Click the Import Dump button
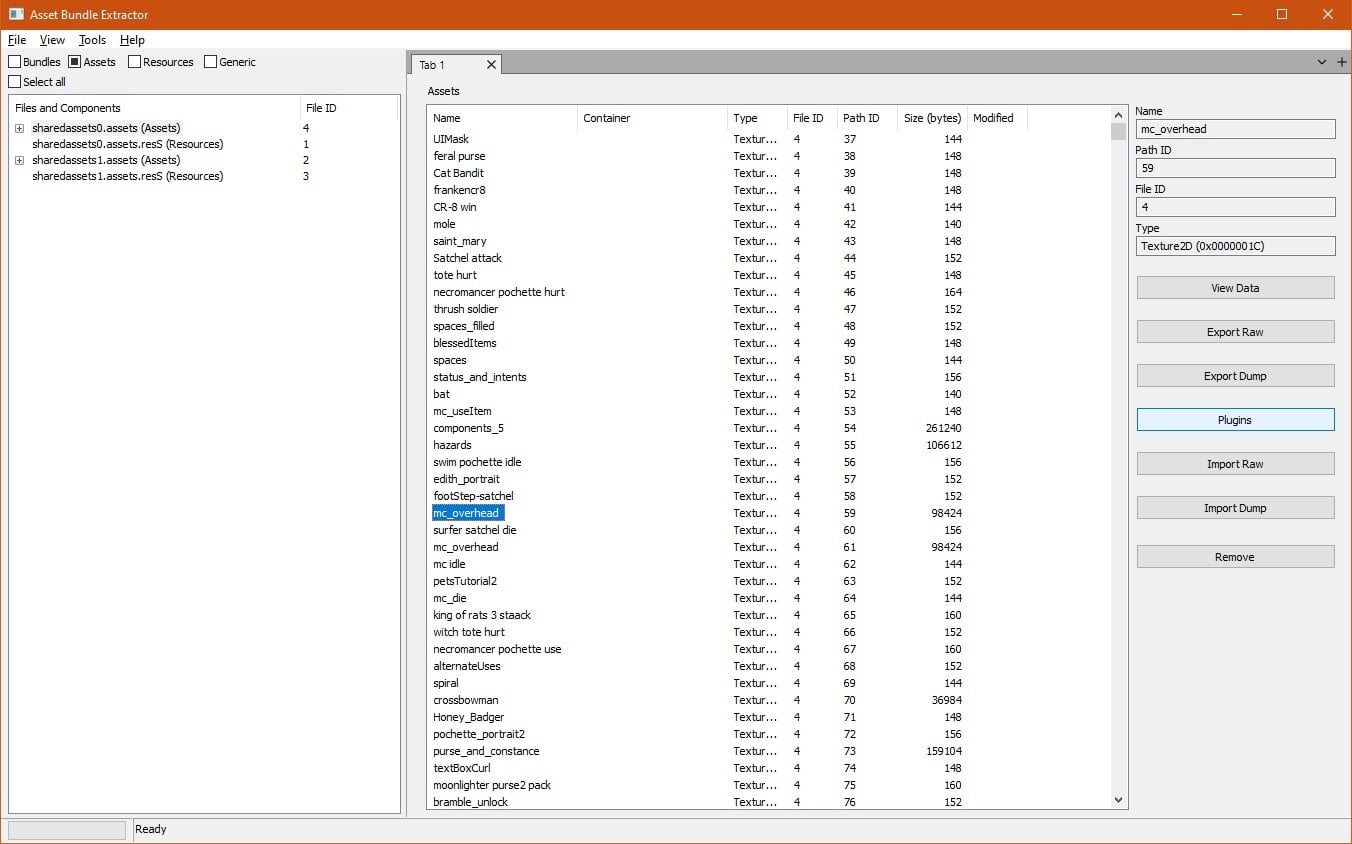This screenshot has width=1352, height=844. (x=1235, y=508)
